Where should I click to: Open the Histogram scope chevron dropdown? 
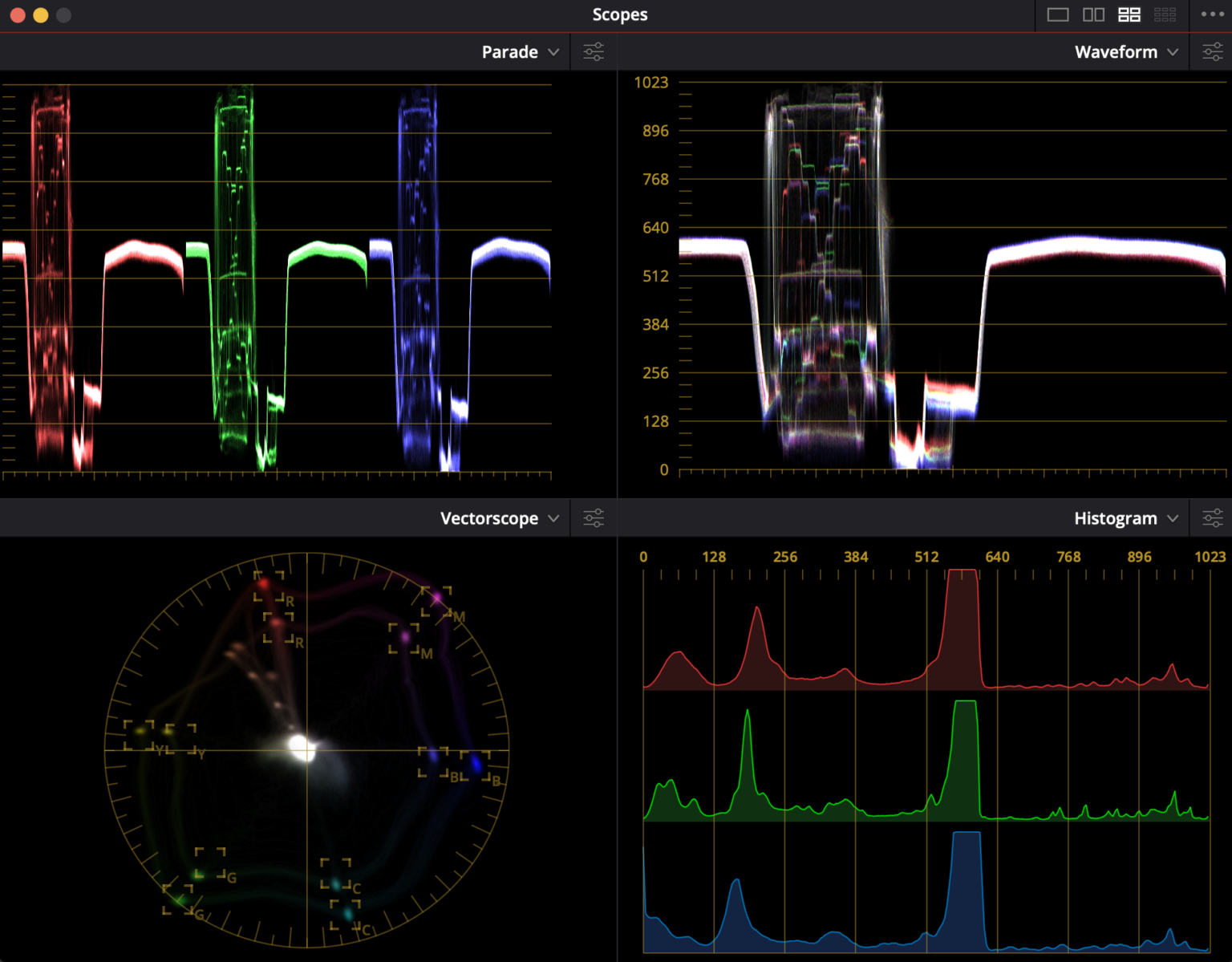(1173, 518)
